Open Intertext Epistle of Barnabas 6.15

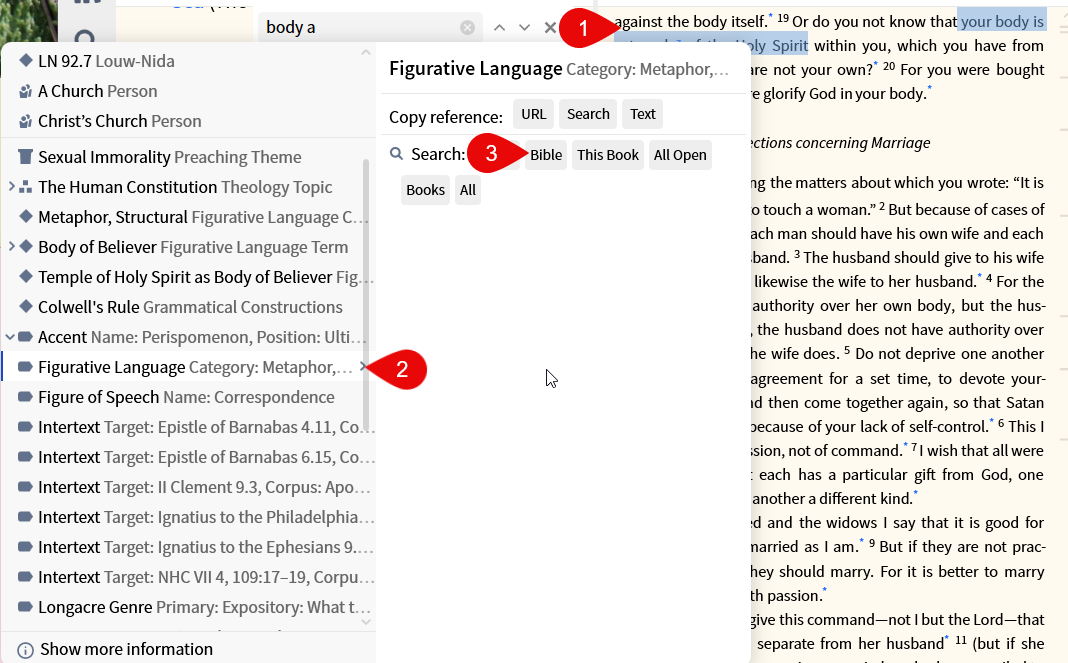(188, 457)
